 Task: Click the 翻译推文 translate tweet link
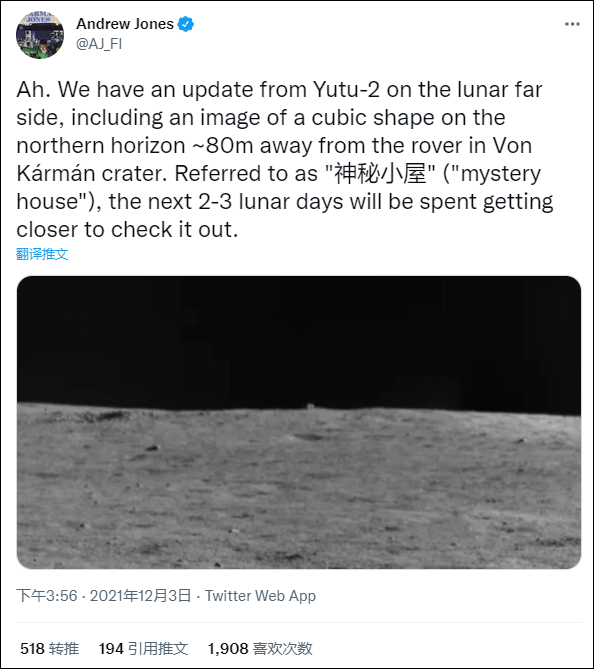pos(42,254)
